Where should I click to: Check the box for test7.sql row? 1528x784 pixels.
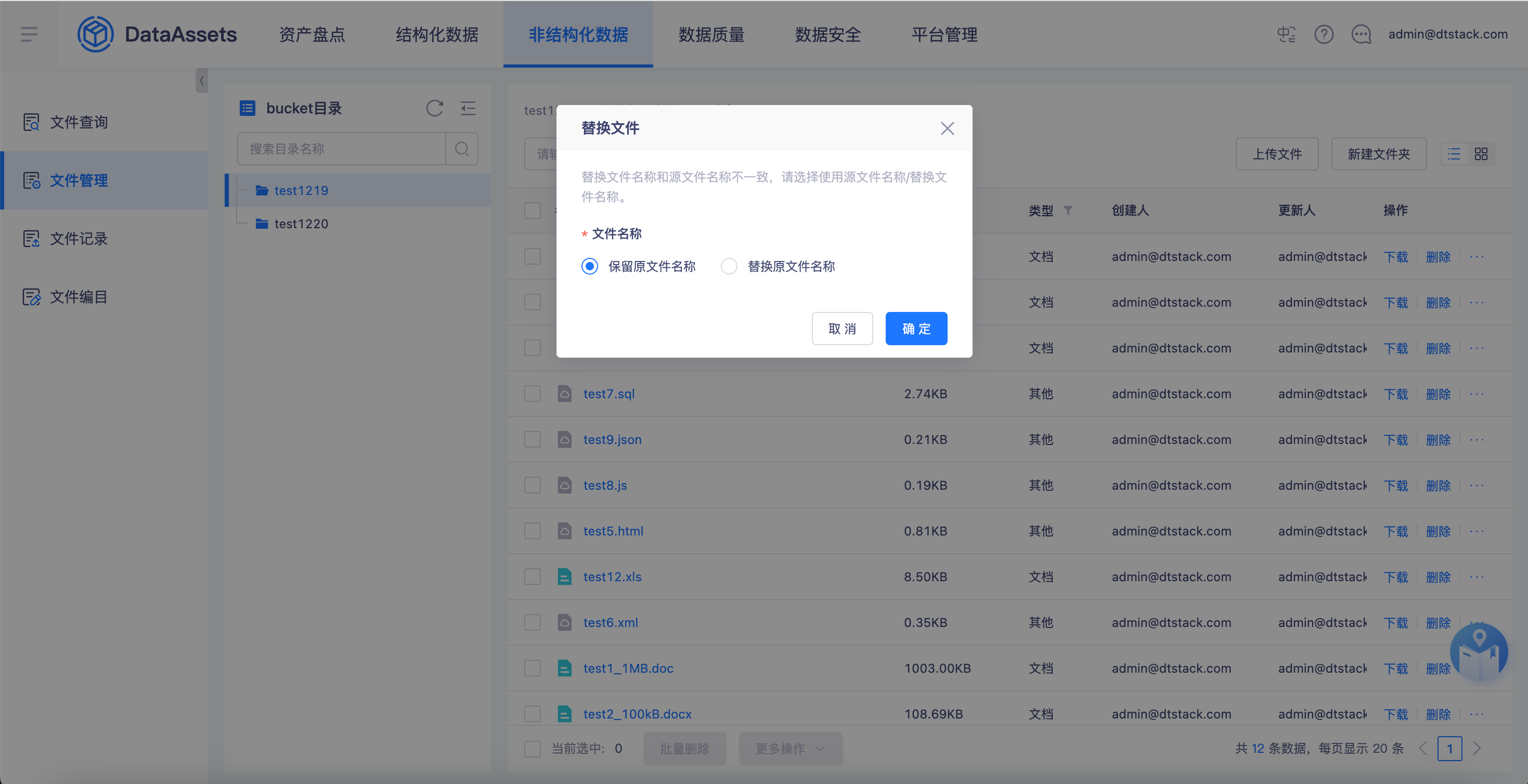click(x=532, y=394)
